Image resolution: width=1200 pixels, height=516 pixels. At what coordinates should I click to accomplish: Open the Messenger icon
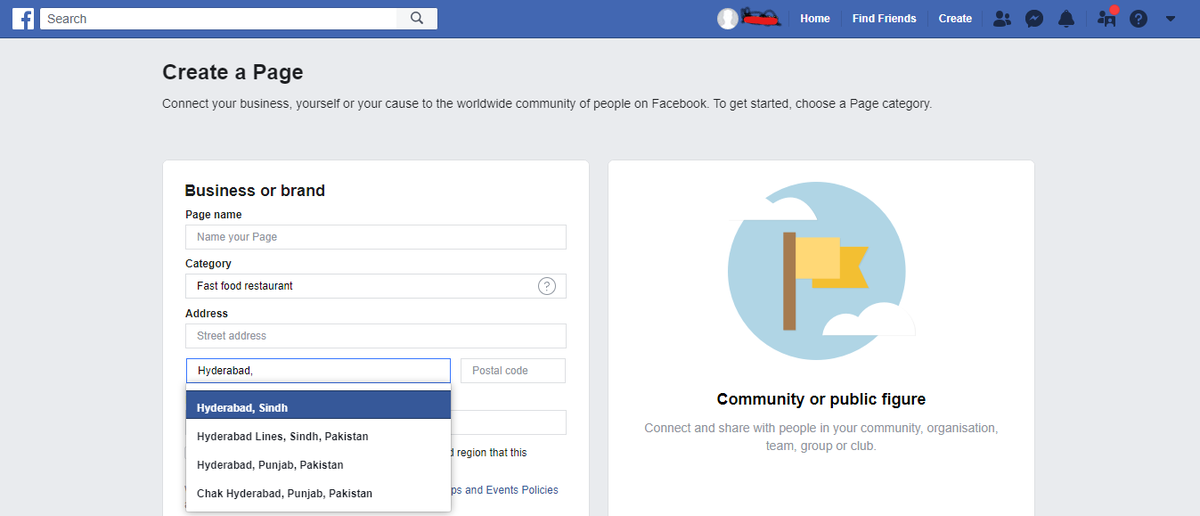(x=1035, y=18)
